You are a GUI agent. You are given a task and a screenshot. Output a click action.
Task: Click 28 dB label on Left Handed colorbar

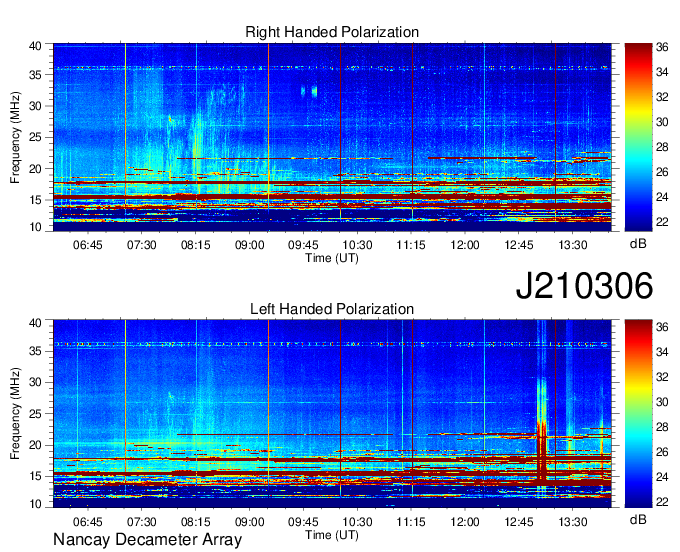click(662, 427)
